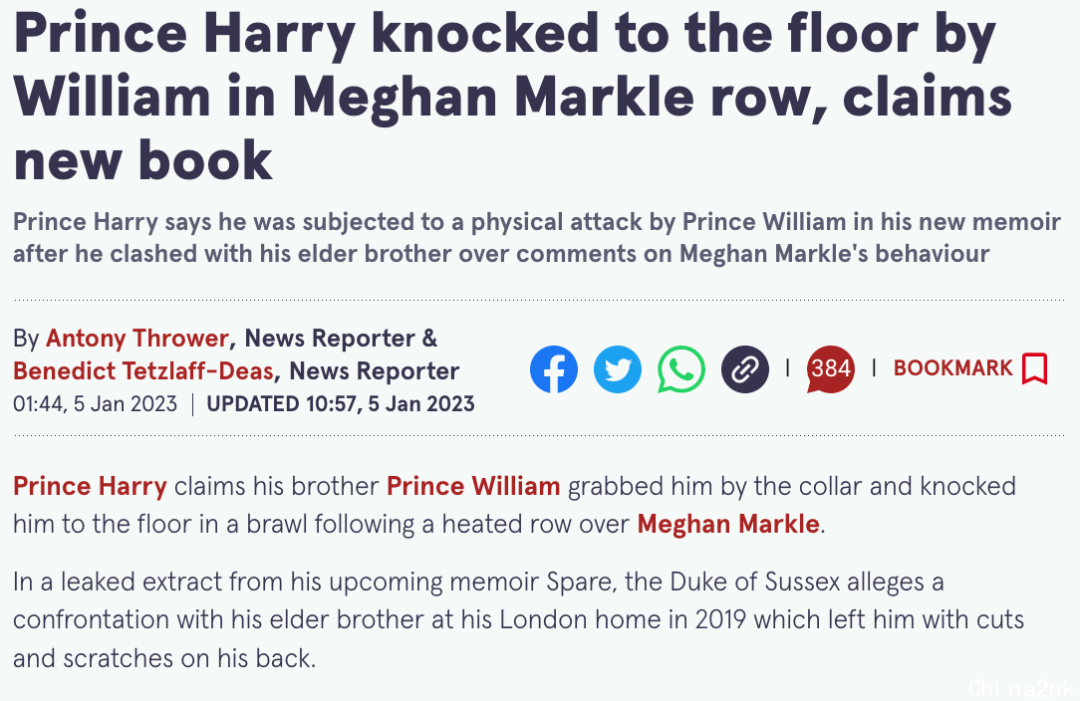Click the main article headline

pos(513,96)
